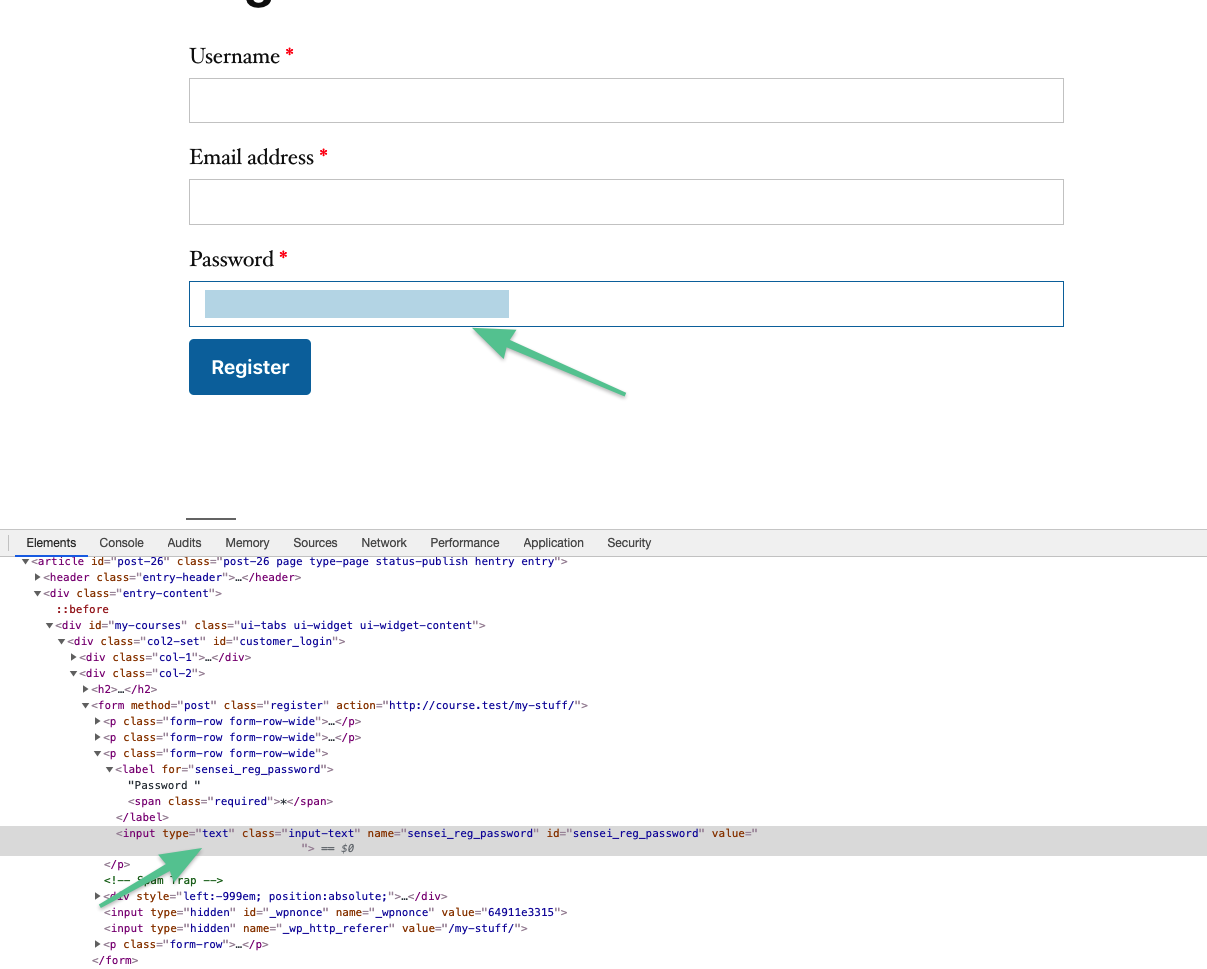Collapse the article post-26 element
This screenshot has height=969, width=1207.
pos(25,561)
